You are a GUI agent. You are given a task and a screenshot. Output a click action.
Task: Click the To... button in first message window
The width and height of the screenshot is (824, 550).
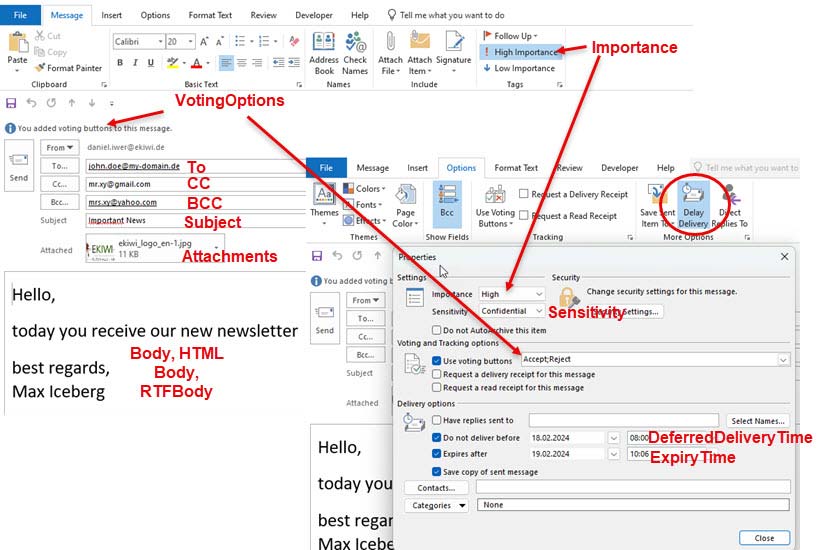pos(59,165)
